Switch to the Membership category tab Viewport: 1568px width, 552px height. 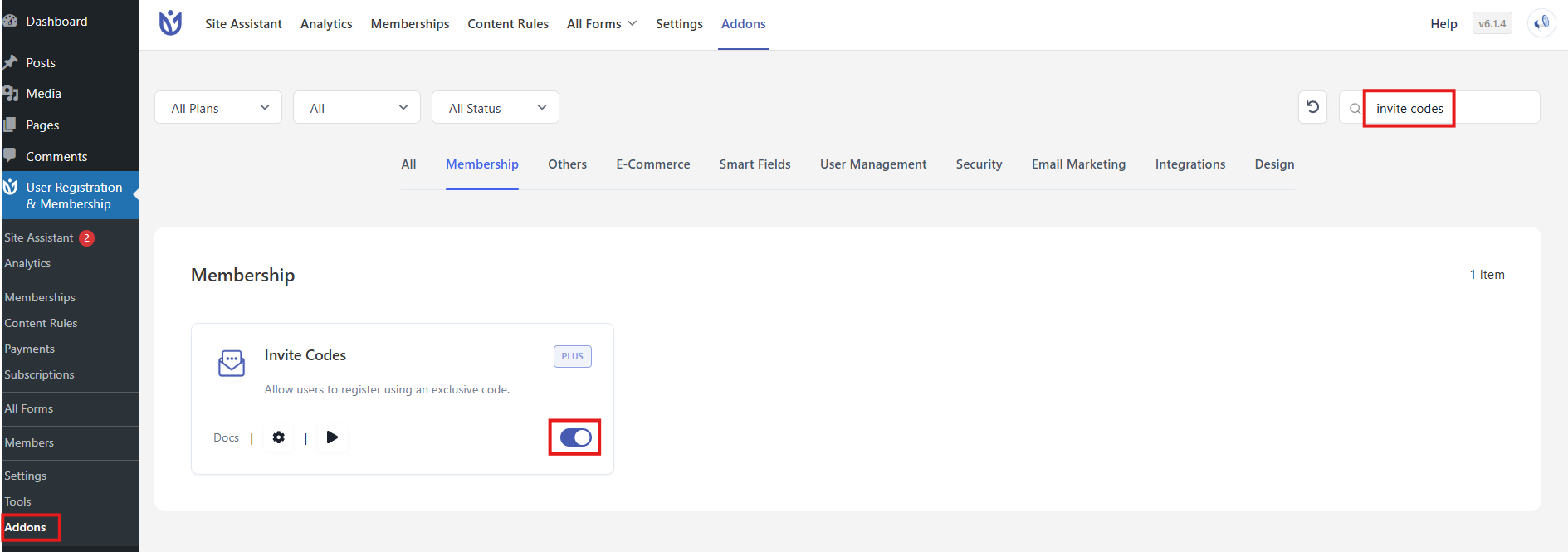tap(482, 164)
